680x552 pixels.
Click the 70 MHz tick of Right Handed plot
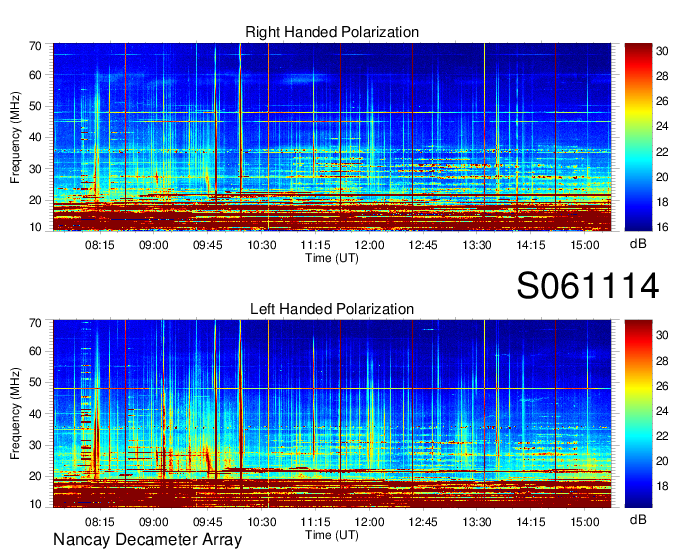[x=35, y=46]
